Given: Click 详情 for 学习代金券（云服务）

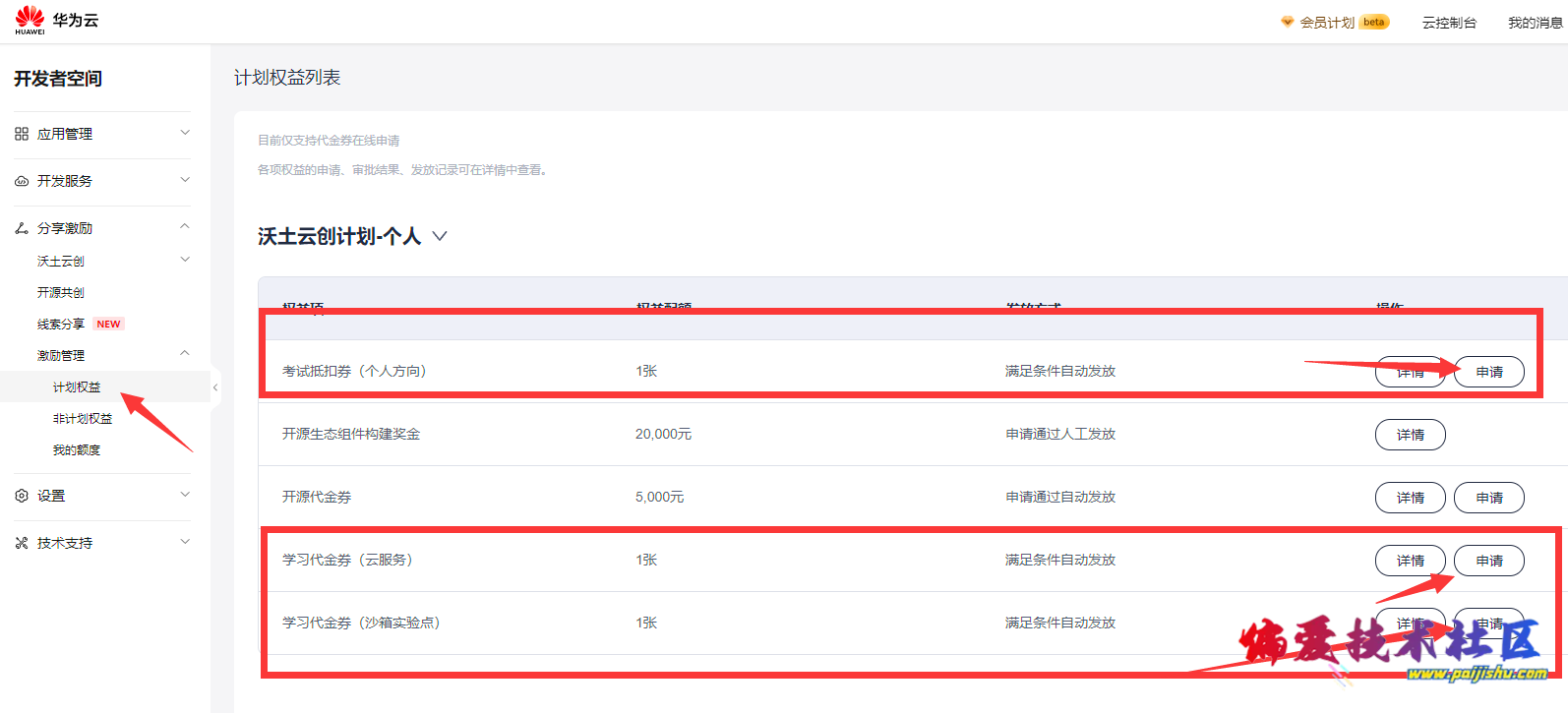Looking at the screenshot, I should [x=1411, y=561].
